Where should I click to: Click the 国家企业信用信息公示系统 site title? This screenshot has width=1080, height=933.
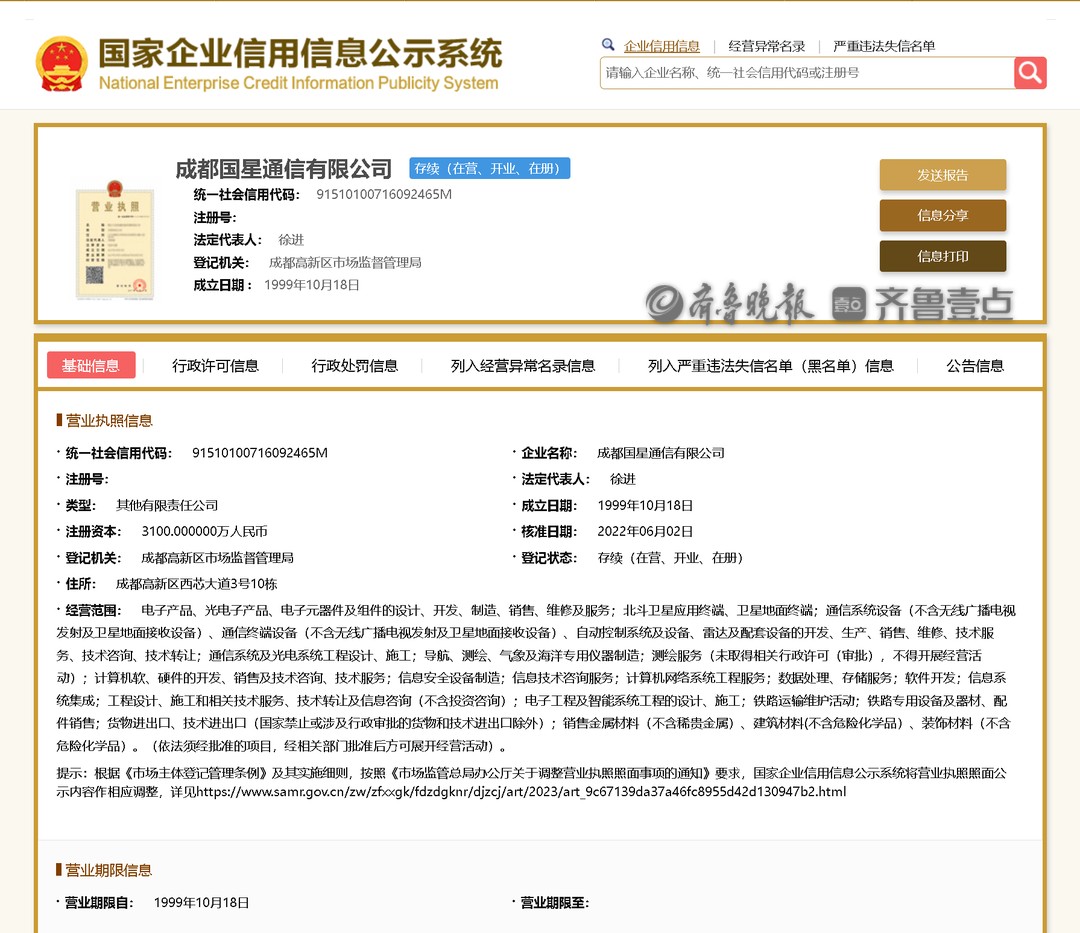click(x=299, y=55)
